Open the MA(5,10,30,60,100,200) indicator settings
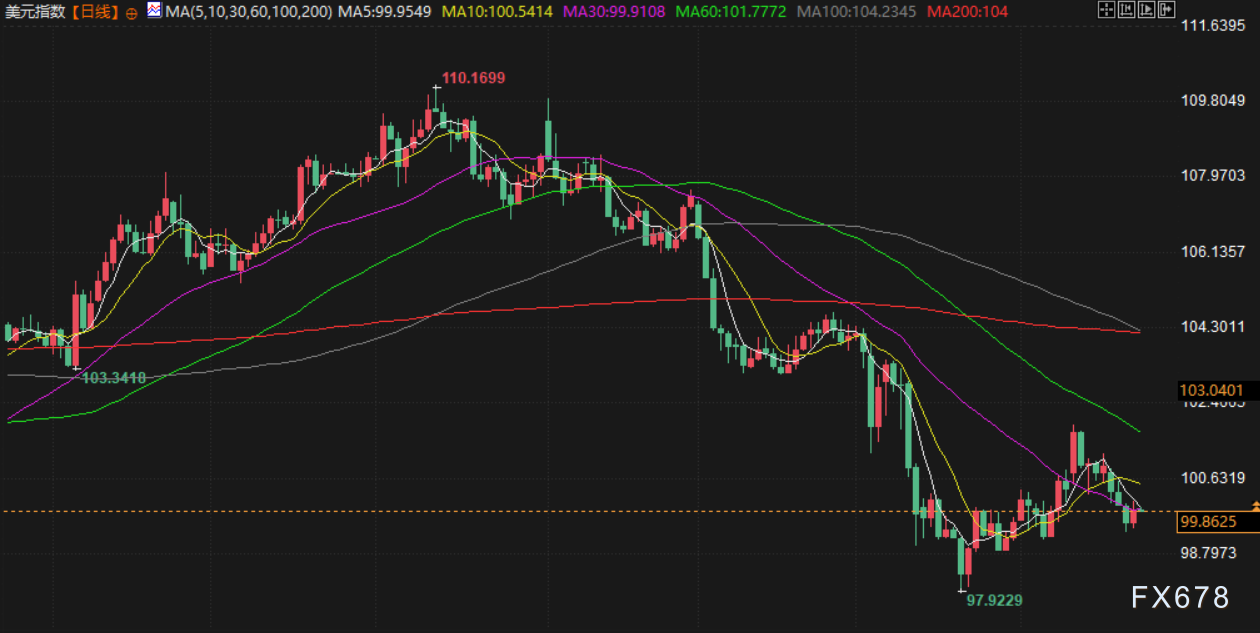Viewport: 1260px width, 633px height. coord(248,12)
